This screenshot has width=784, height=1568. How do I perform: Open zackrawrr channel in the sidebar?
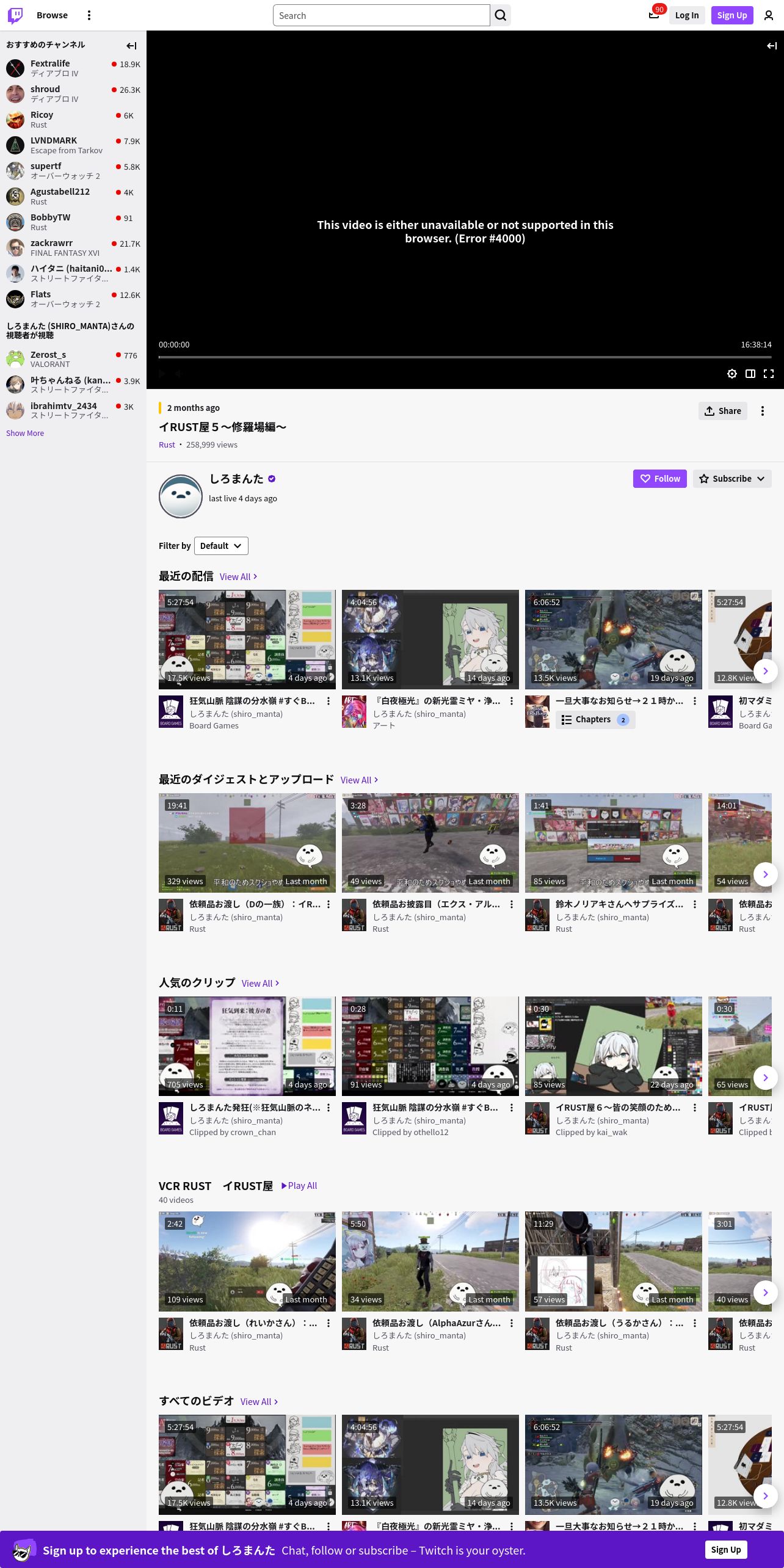(x=73, y=247)
